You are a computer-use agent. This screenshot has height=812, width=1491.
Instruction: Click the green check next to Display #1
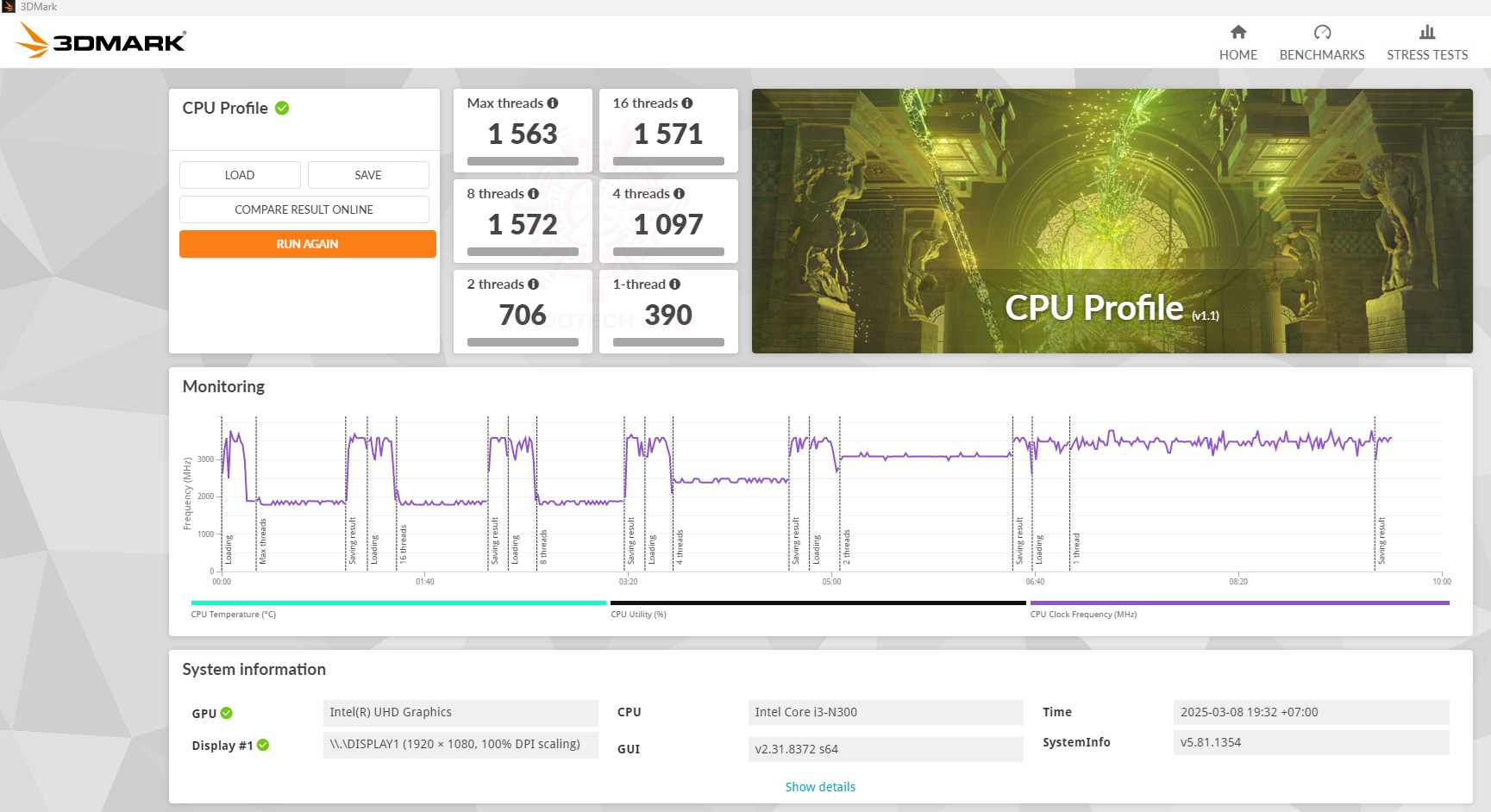(x=263, y=745)
